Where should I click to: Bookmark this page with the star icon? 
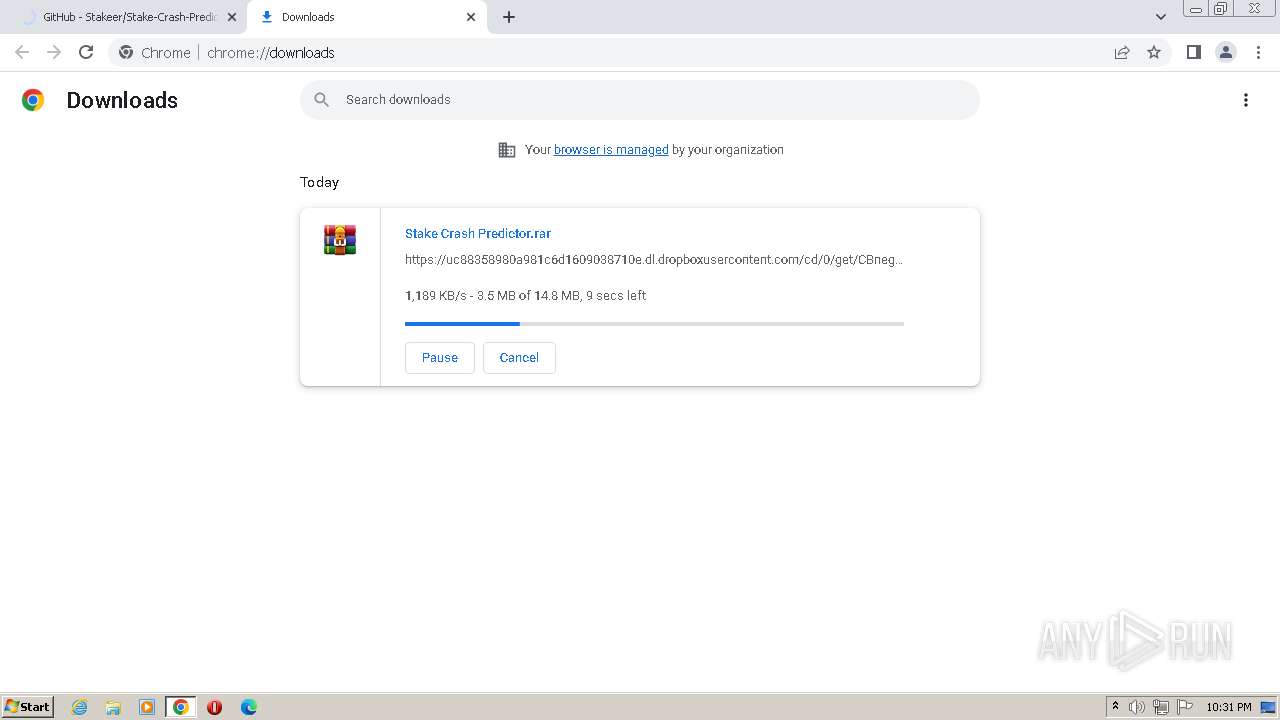tap(1154, 52)
